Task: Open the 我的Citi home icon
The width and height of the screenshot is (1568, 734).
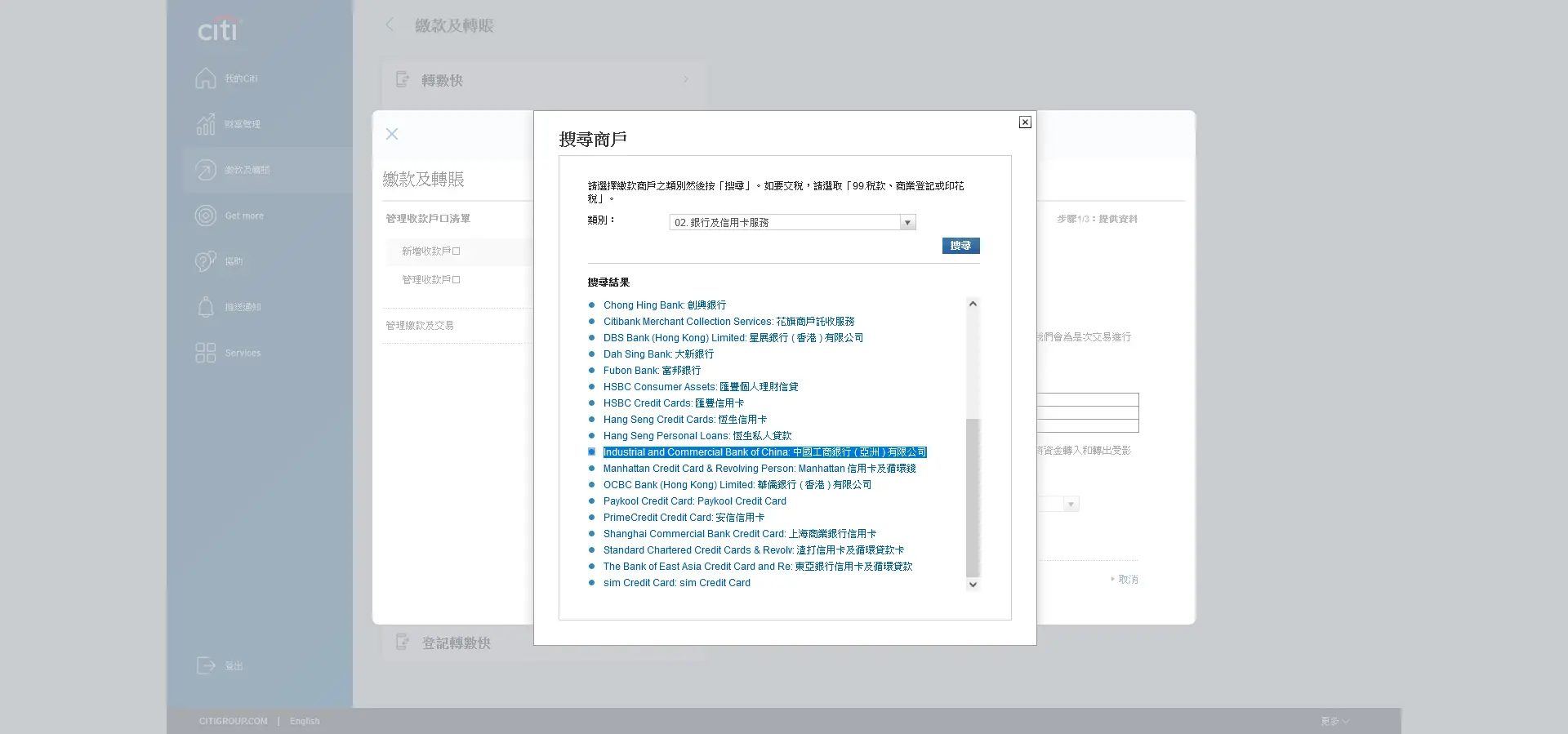Action: pyautogui.click(x=206, y=78)
